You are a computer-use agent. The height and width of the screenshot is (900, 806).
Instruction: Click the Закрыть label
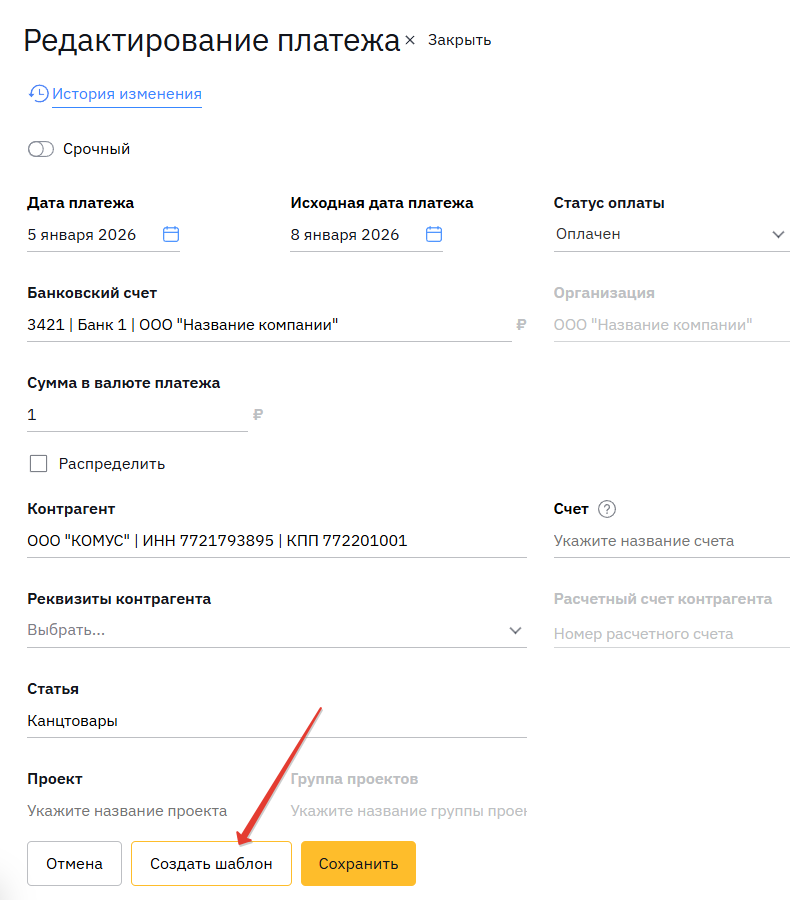(459, 40)
